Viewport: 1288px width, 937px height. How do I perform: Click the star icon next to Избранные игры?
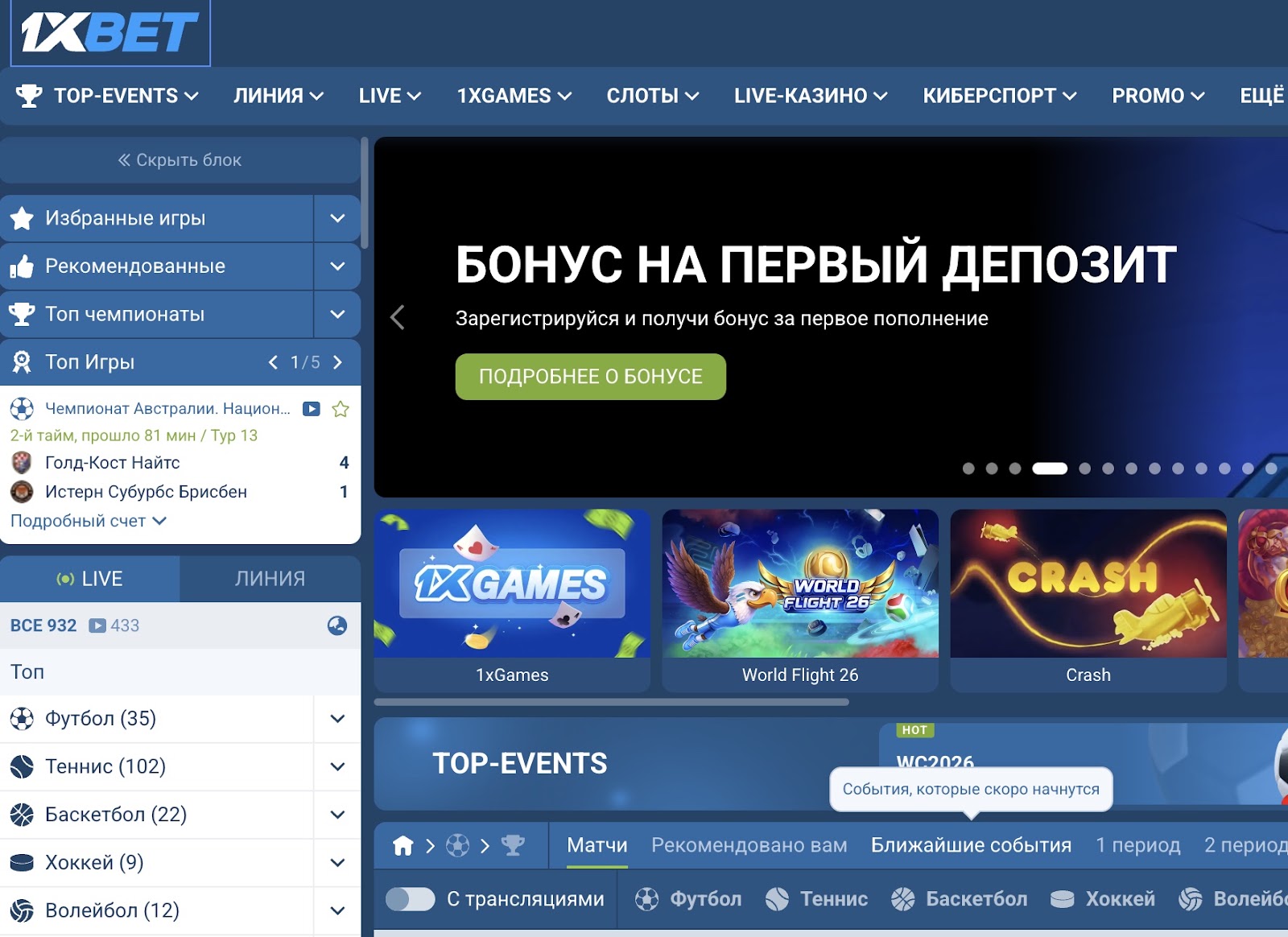pyautogui.click(x=22, y=218)
